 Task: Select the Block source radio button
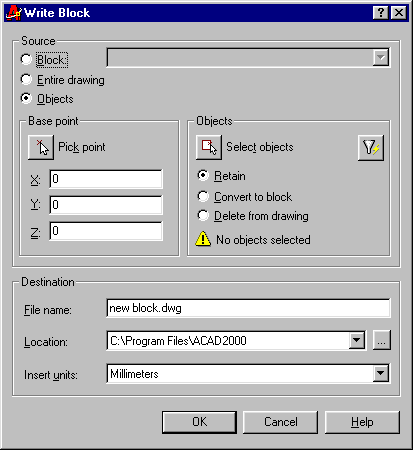[26, 60]
